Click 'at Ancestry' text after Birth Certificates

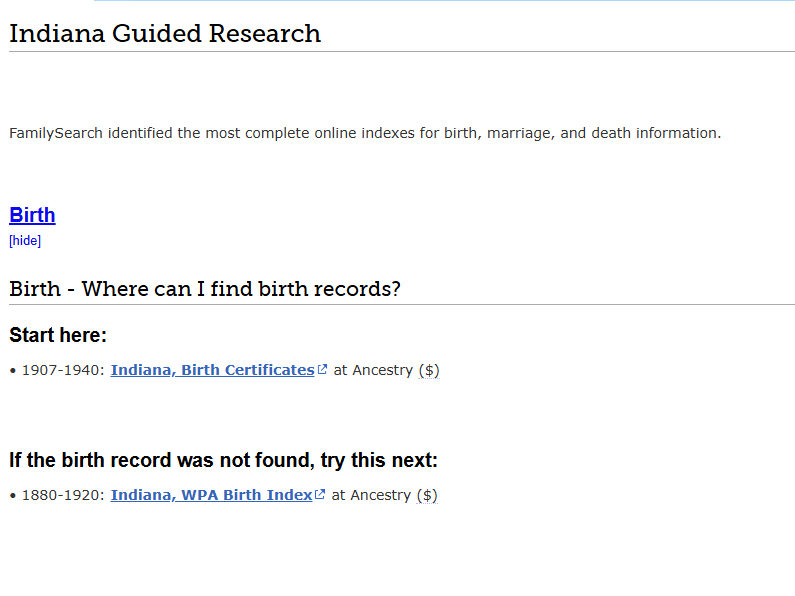pyautogui.click(x=373, y=370)
